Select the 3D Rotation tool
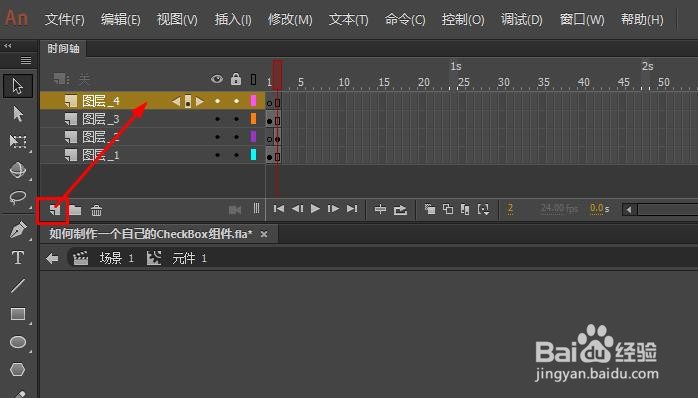This screenshot has height=398, width=698. (x=18, y=170)
